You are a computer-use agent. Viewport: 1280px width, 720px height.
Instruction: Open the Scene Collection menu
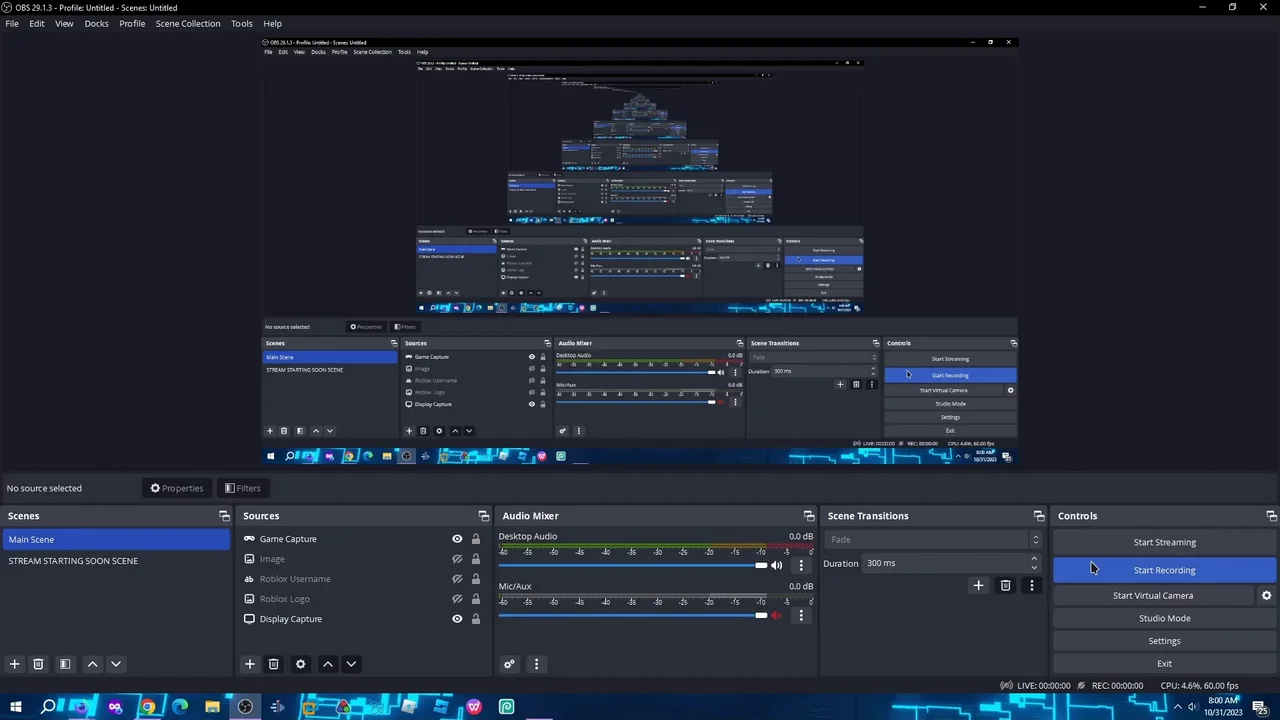click(187, 23)
